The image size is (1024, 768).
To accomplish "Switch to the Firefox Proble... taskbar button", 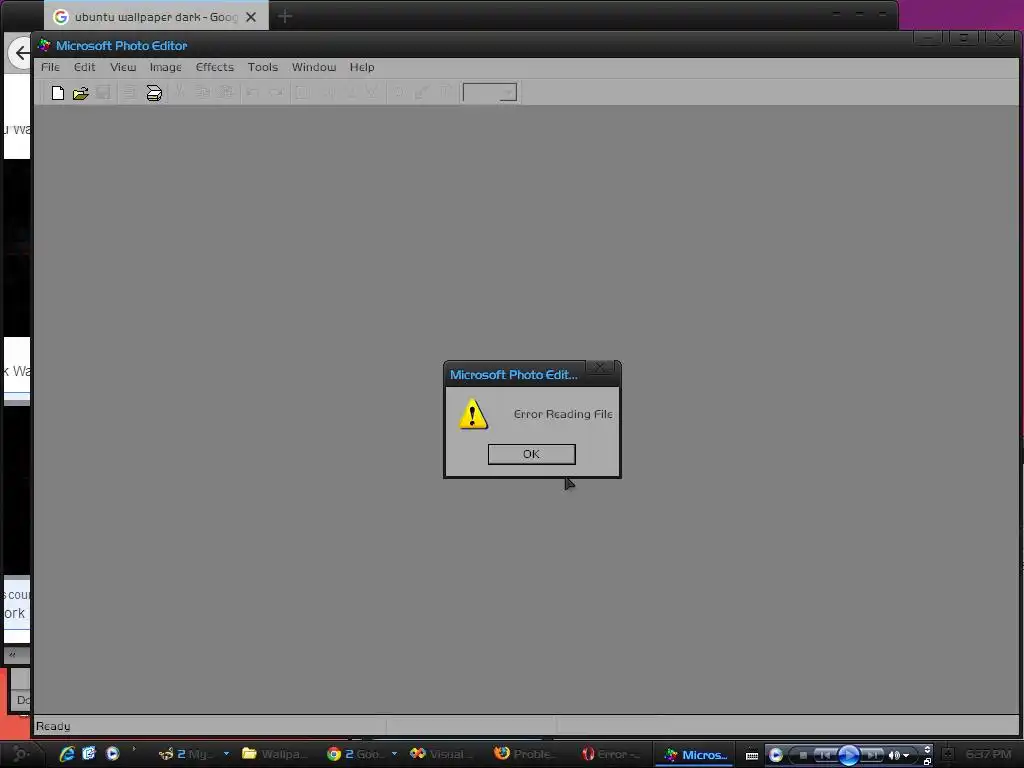I will [524, 754].
